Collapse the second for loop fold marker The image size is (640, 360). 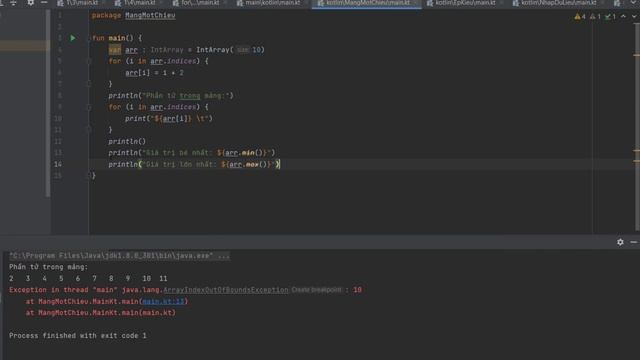pos(89,107)
